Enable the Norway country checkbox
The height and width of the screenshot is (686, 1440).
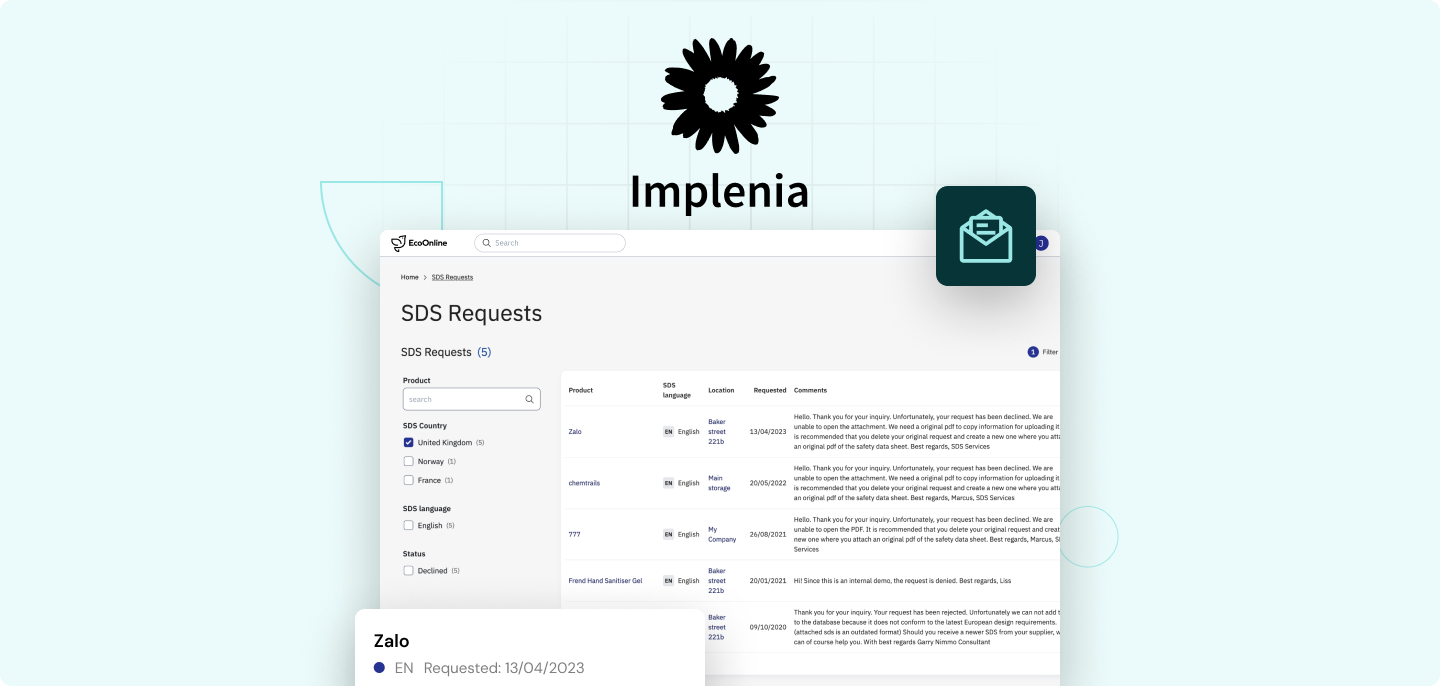[408, 461]
